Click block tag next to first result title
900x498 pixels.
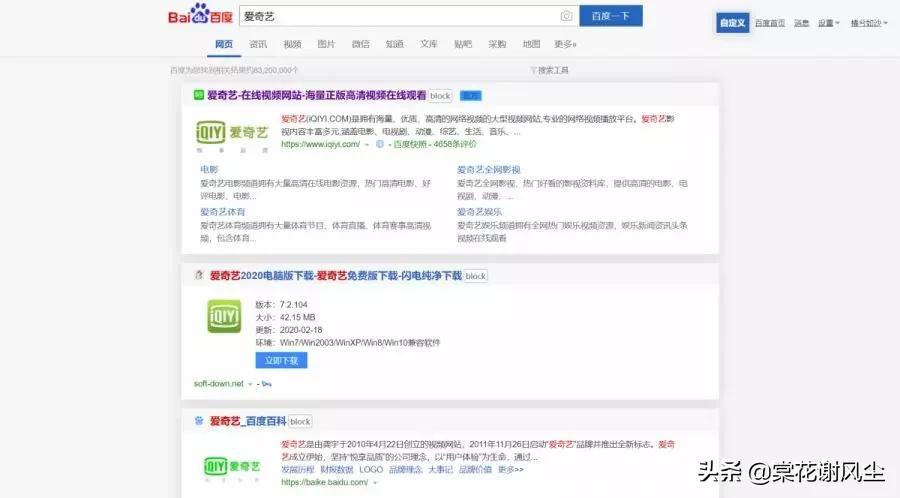coord(440,96)
